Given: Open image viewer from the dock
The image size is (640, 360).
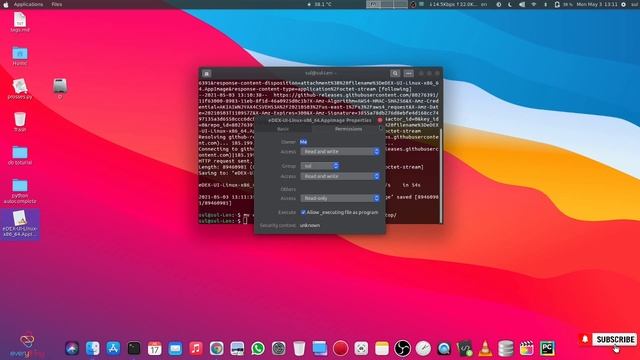Looking at the screenshot, I should tap(237, 348).
